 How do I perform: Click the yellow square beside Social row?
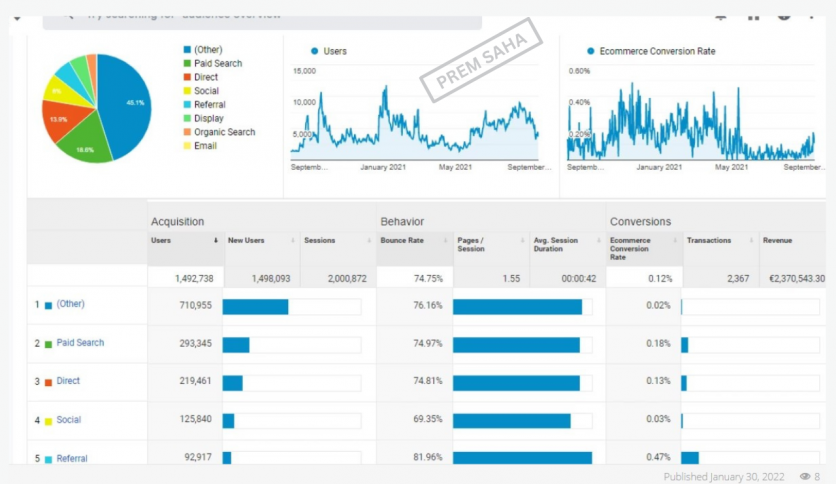tap(48, 421)
